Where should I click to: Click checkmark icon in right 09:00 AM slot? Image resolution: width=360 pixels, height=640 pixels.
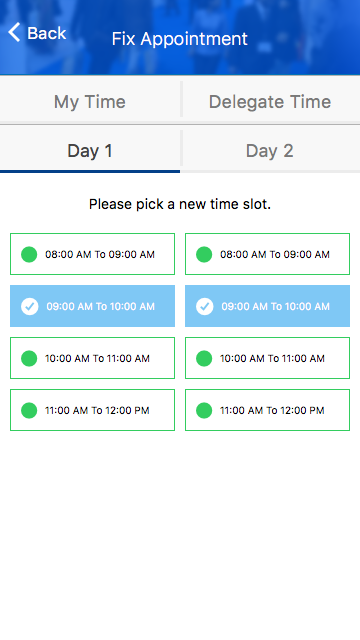click(204, 306)
